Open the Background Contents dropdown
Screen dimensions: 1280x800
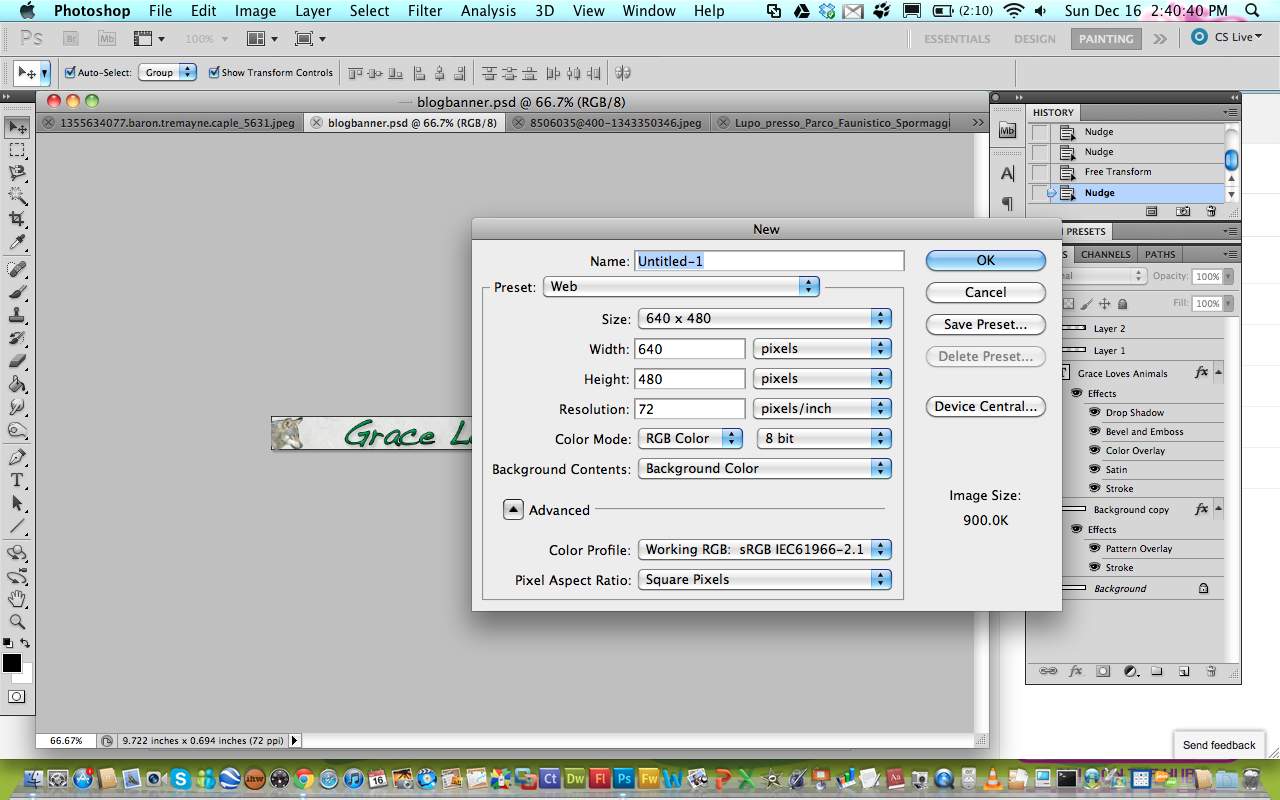tap(764, 468)
